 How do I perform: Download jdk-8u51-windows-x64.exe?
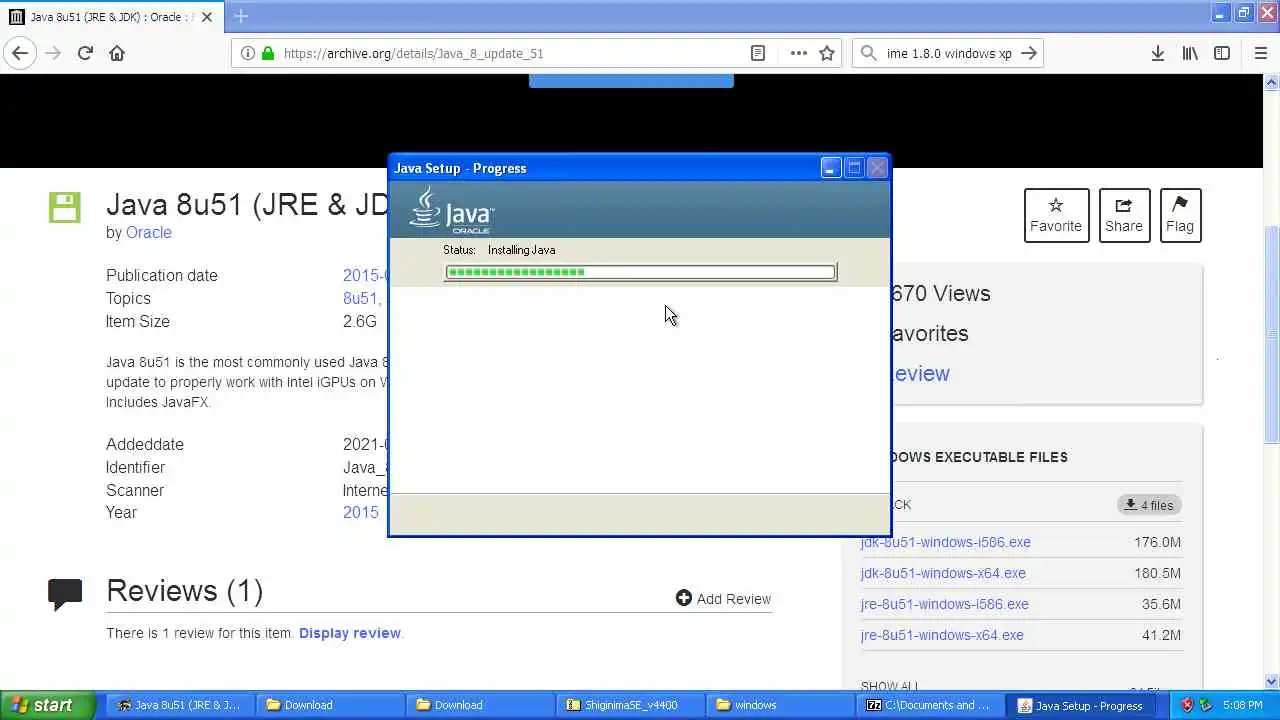pyautogui.click(x=943, y=573)
